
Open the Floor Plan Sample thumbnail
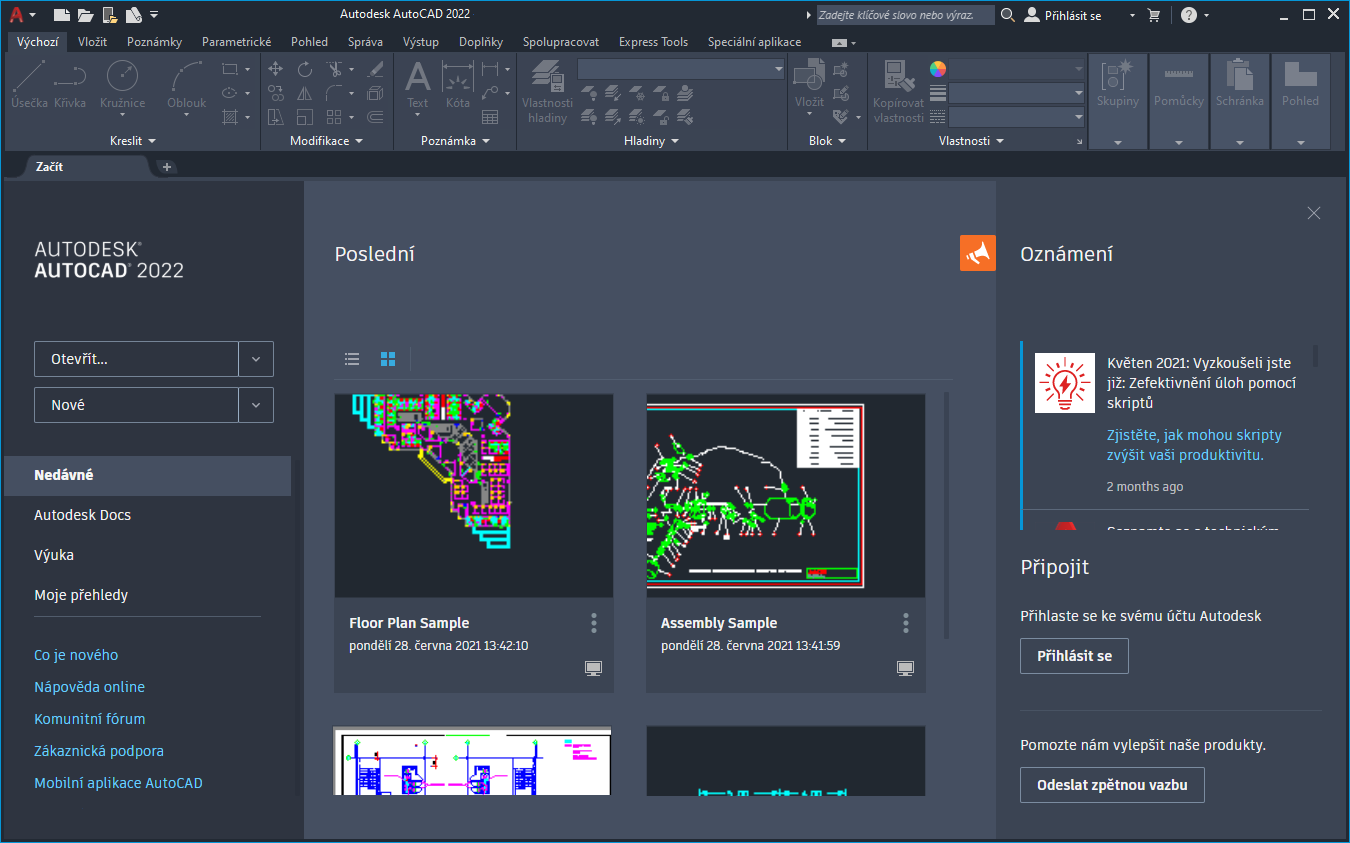coord(474,496)
